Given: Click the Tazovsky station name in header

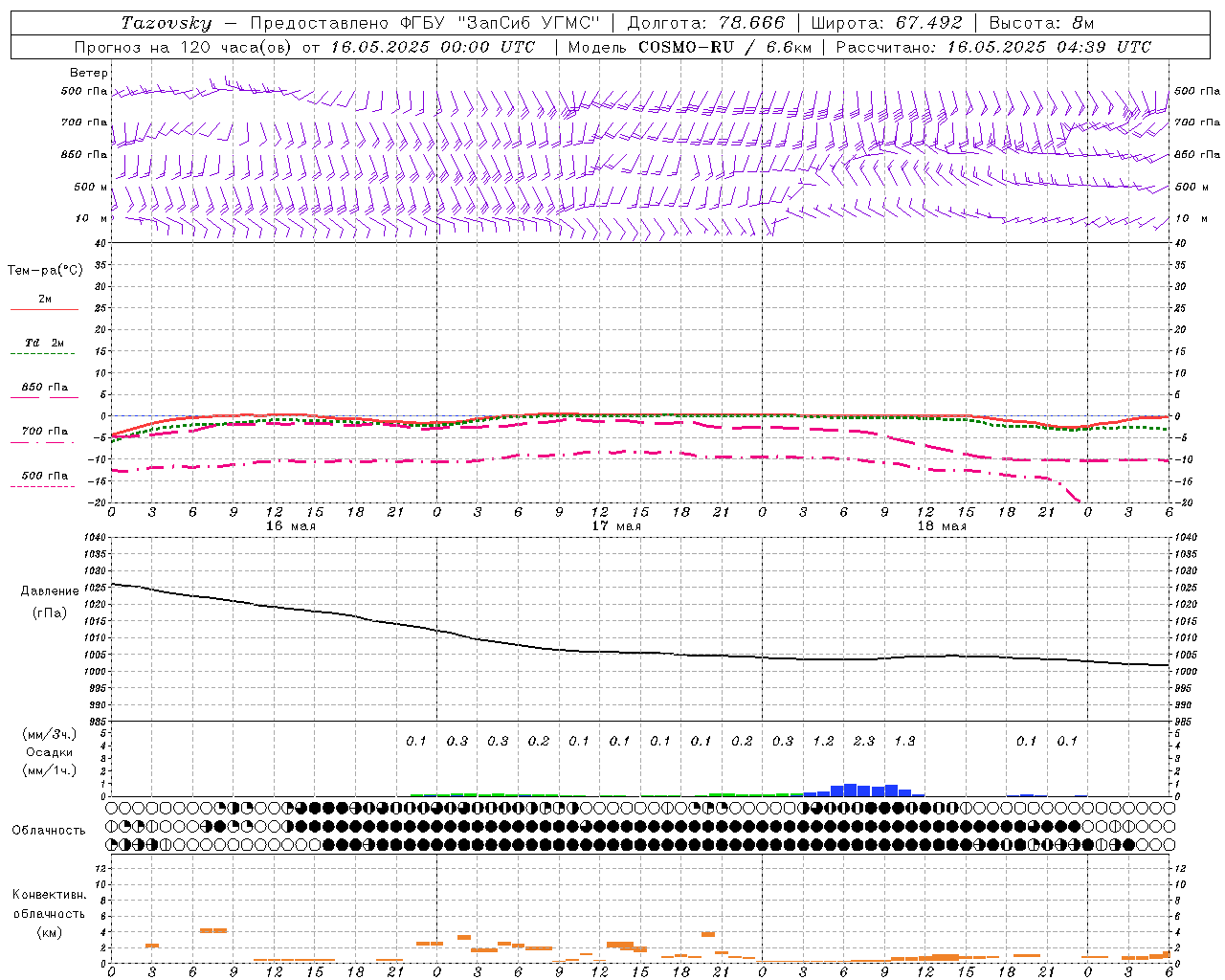Looking at the screenshot, I should 167,23.
